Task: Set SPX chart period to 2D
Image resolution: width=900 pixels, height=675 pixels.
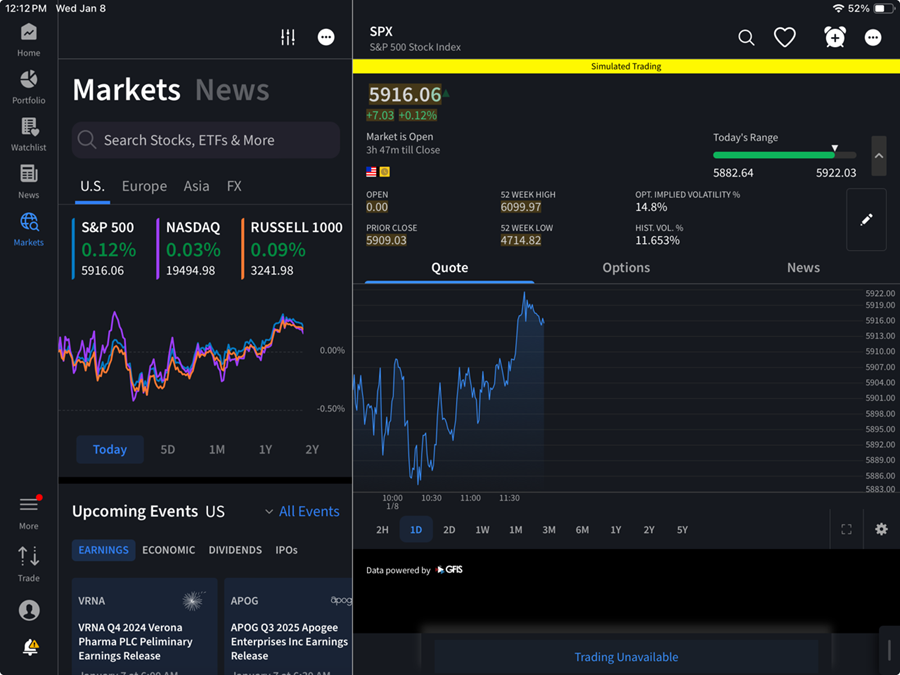Action: pos(449,530)
